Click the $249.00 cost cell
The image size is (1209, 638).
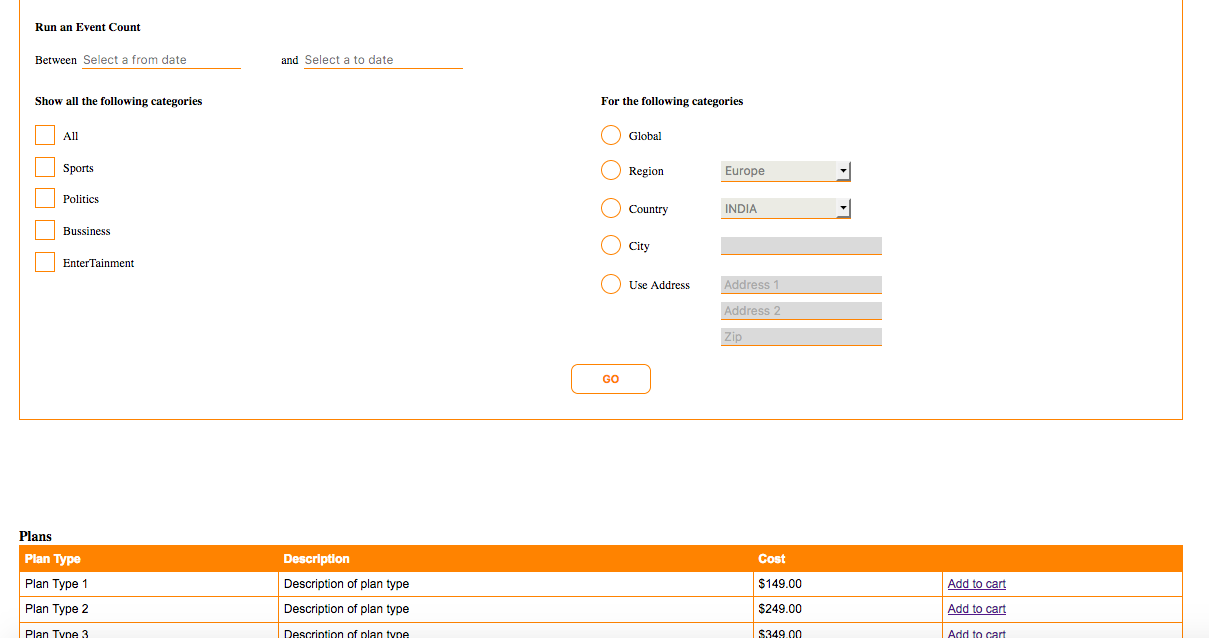coord(848,609)
